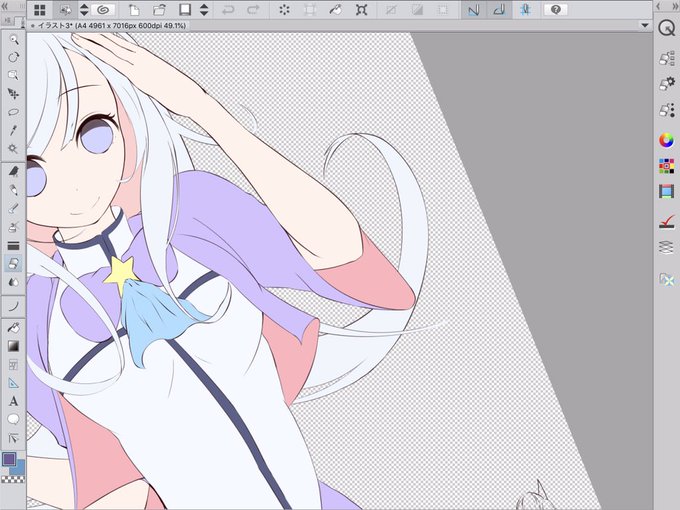Select the Correct line tool
680x510 pixels.
click(x=14, y=438)
